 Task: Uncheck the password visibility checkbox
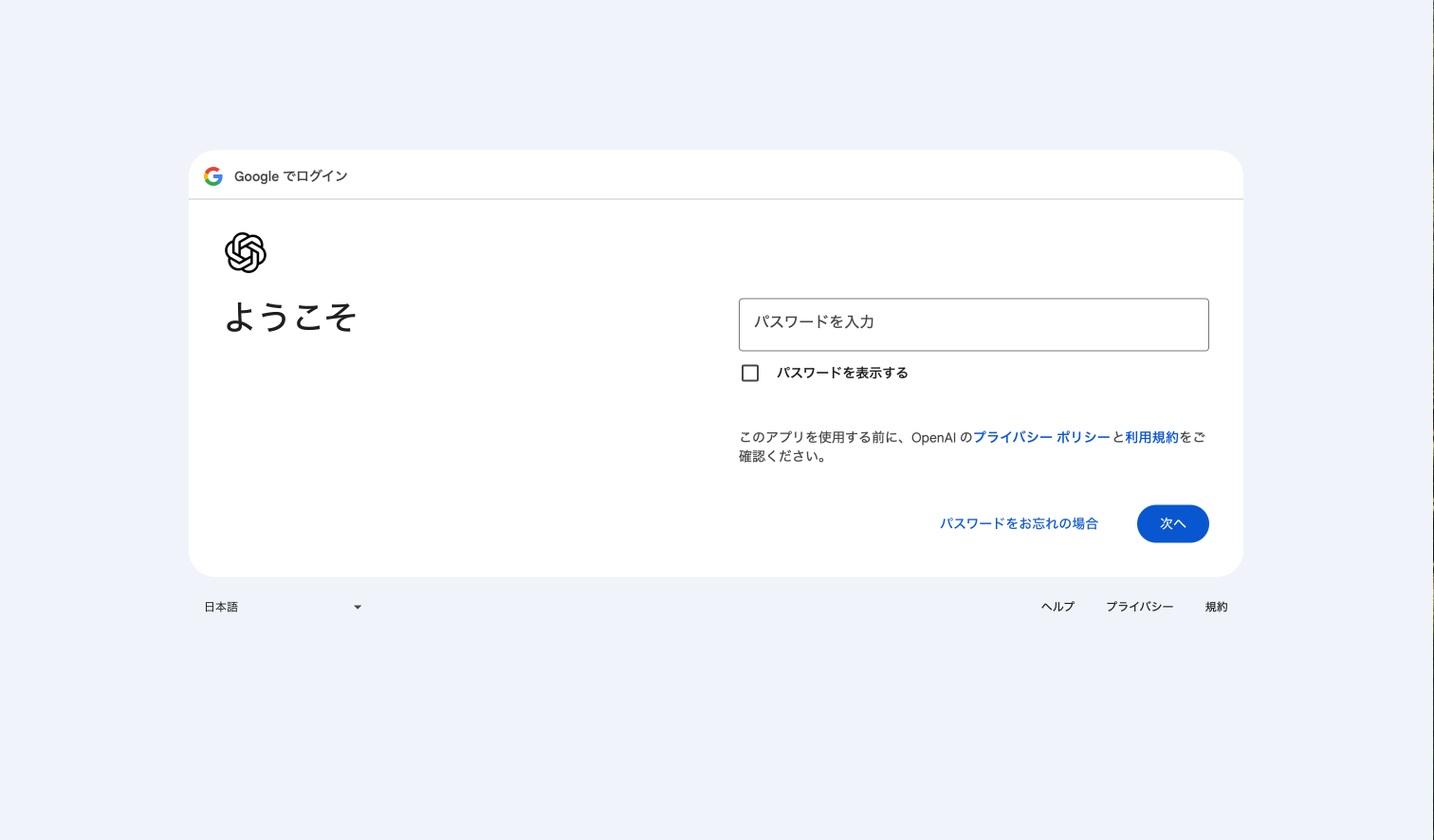750,373
